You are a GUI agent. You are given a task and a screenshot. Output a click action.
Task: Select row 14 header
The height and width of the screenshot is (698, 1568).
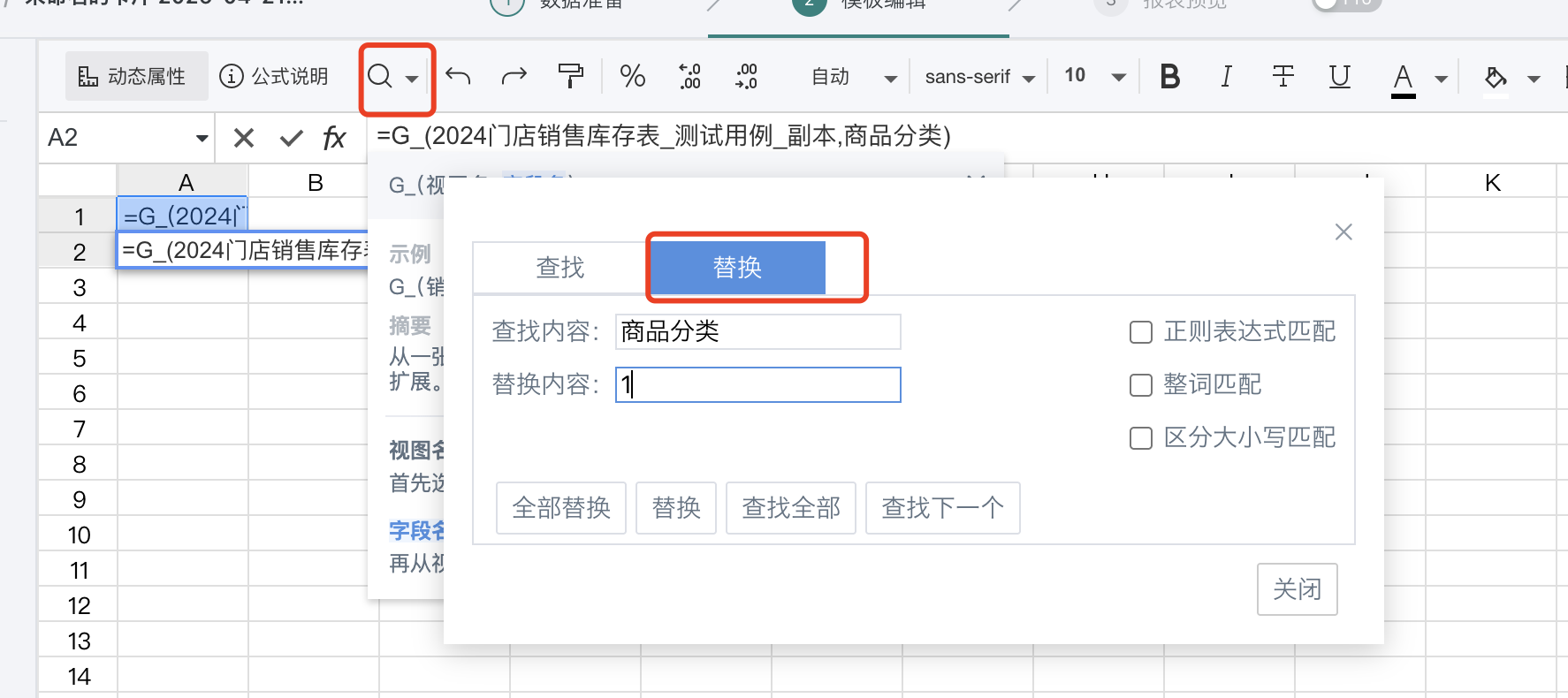click(x=79, y=676)
